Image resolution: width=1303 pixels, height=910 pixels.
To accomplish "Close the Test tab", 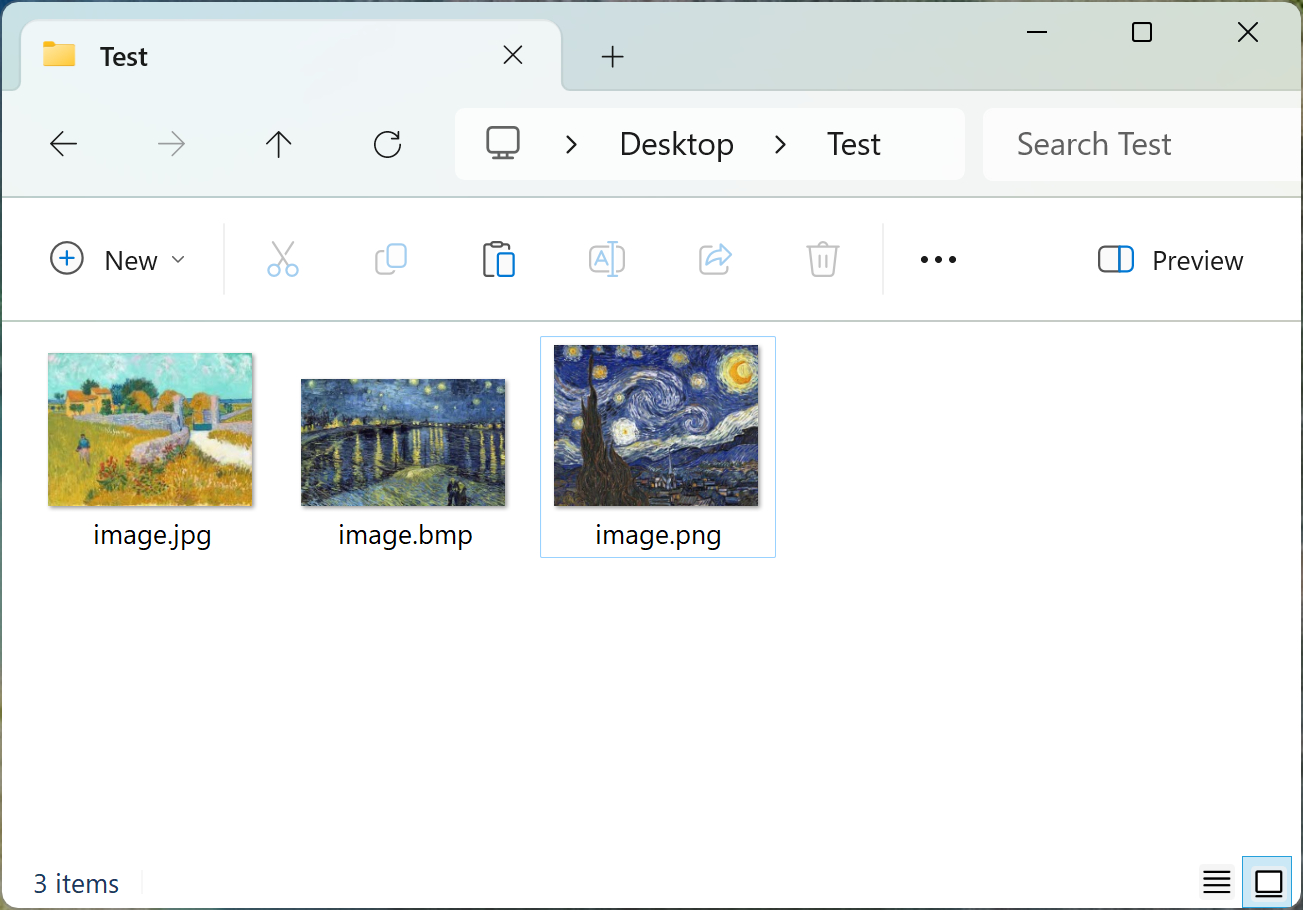I will click(513, 56).
